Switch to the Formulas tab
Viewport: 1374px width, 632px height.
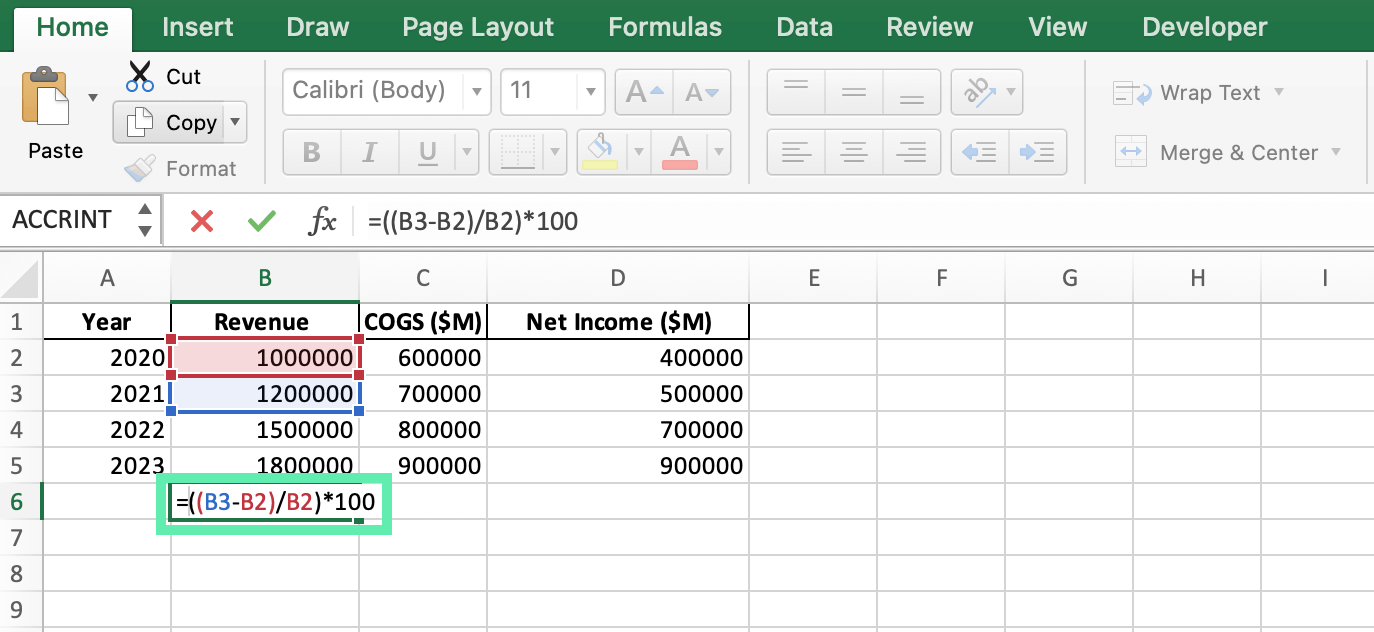(664, 27)
